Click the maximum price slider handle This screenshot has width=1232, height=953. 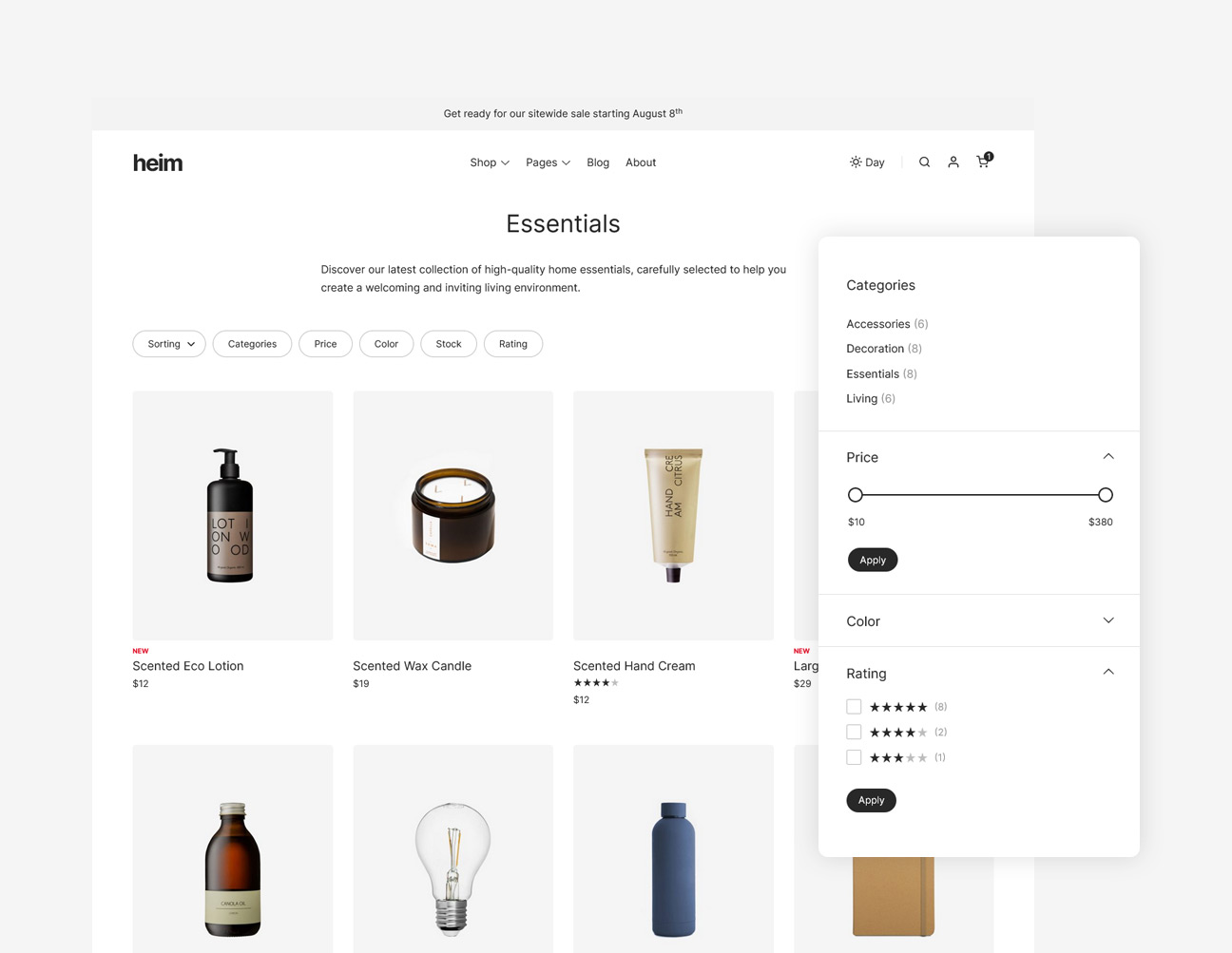point(1105,495)
